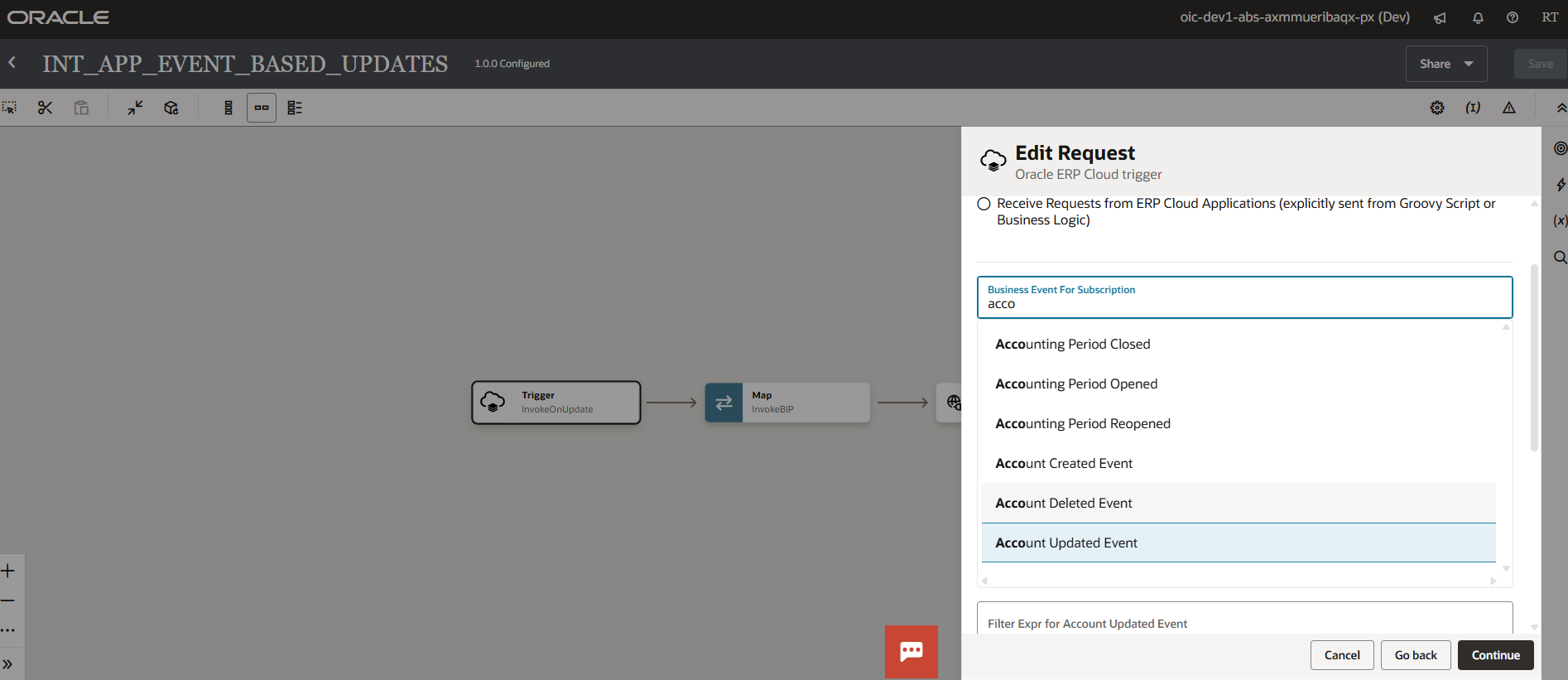Click the announcements megaphone icon
1568x680 pixels.
[1441, 17]
